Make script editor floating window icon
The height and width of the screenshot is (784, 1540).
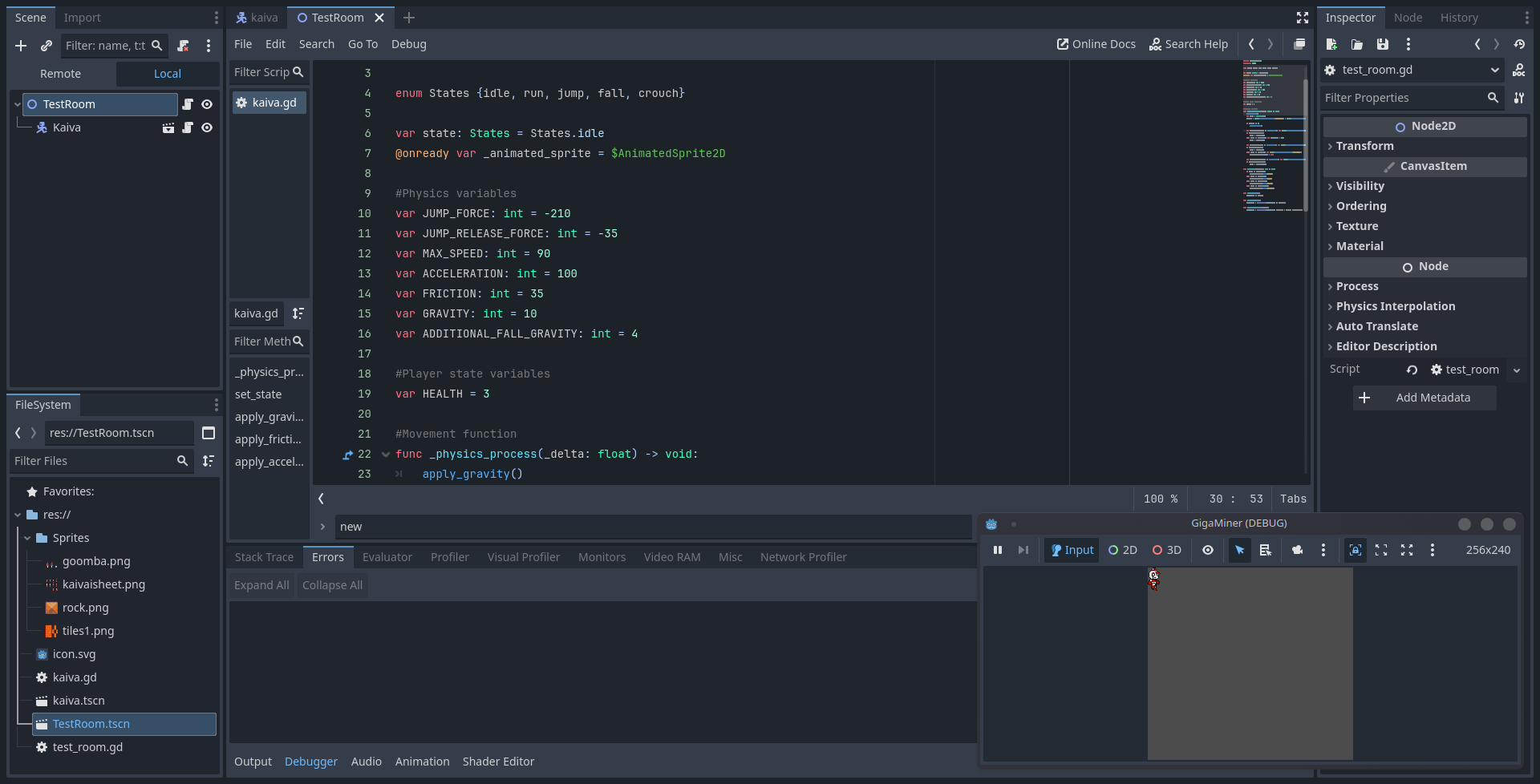coord(1299,44)
